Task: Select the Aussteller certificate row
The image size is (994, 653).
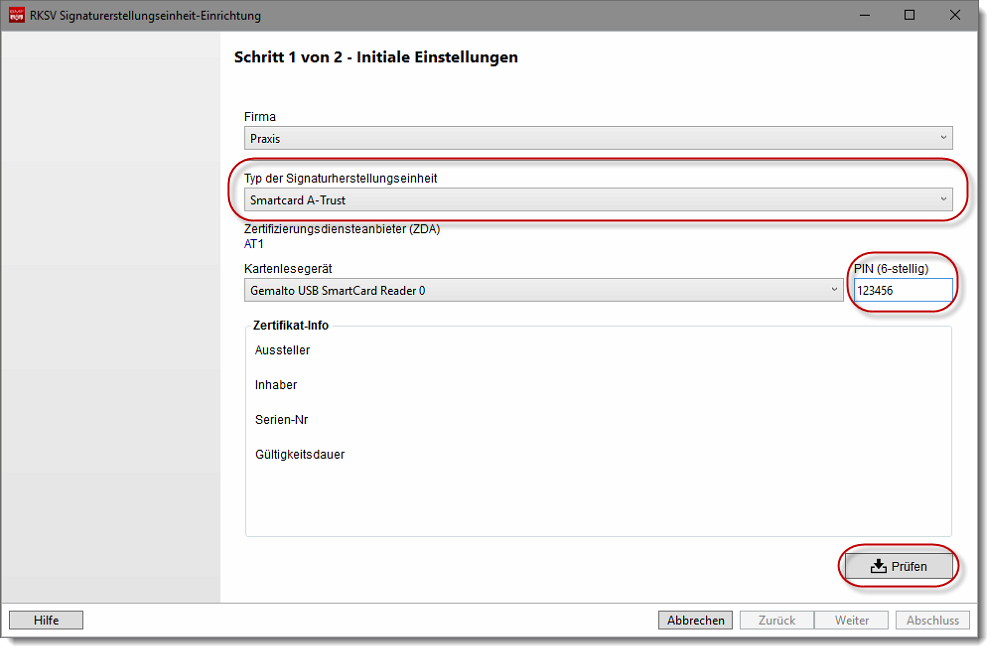Action: point(282,350)
